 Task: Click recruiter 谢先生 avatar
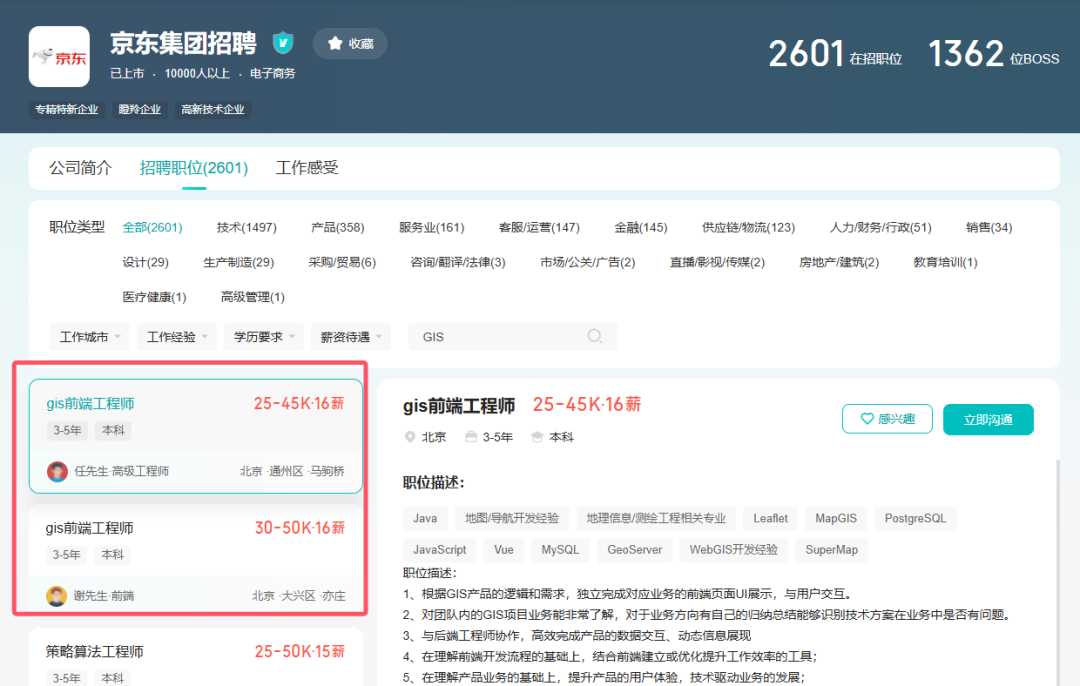click(x=56, y=596)
